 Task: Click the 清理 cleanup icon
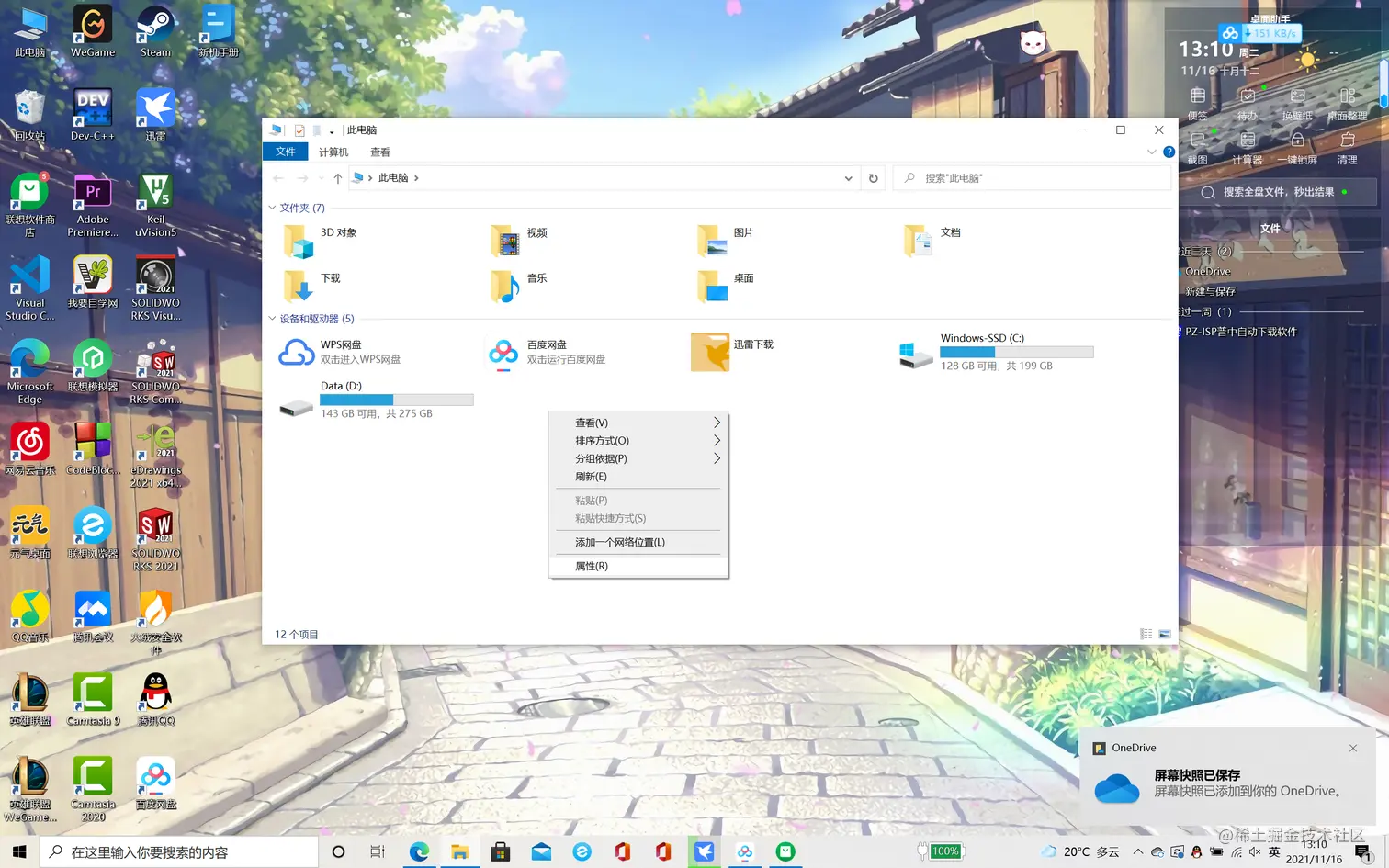[1348, 147]
